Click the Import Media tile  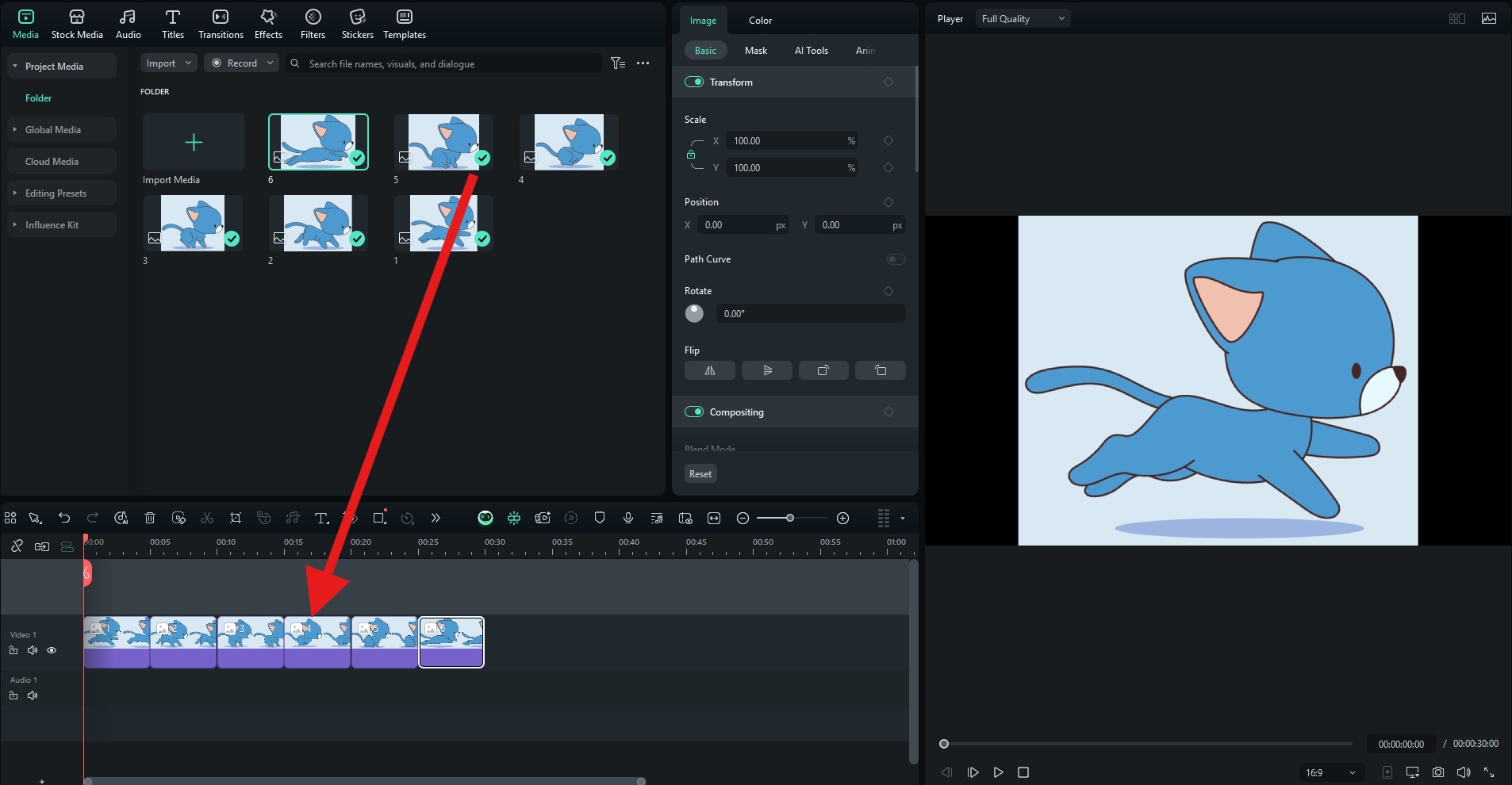click(x=194, y=142)
